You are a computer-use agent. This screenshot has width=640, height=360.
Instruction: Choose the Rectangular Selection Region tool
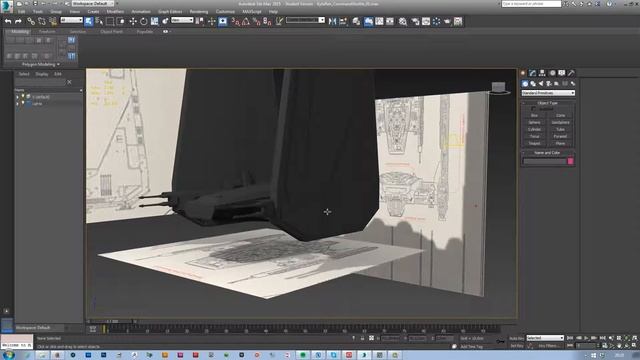[x=110, y=21]
